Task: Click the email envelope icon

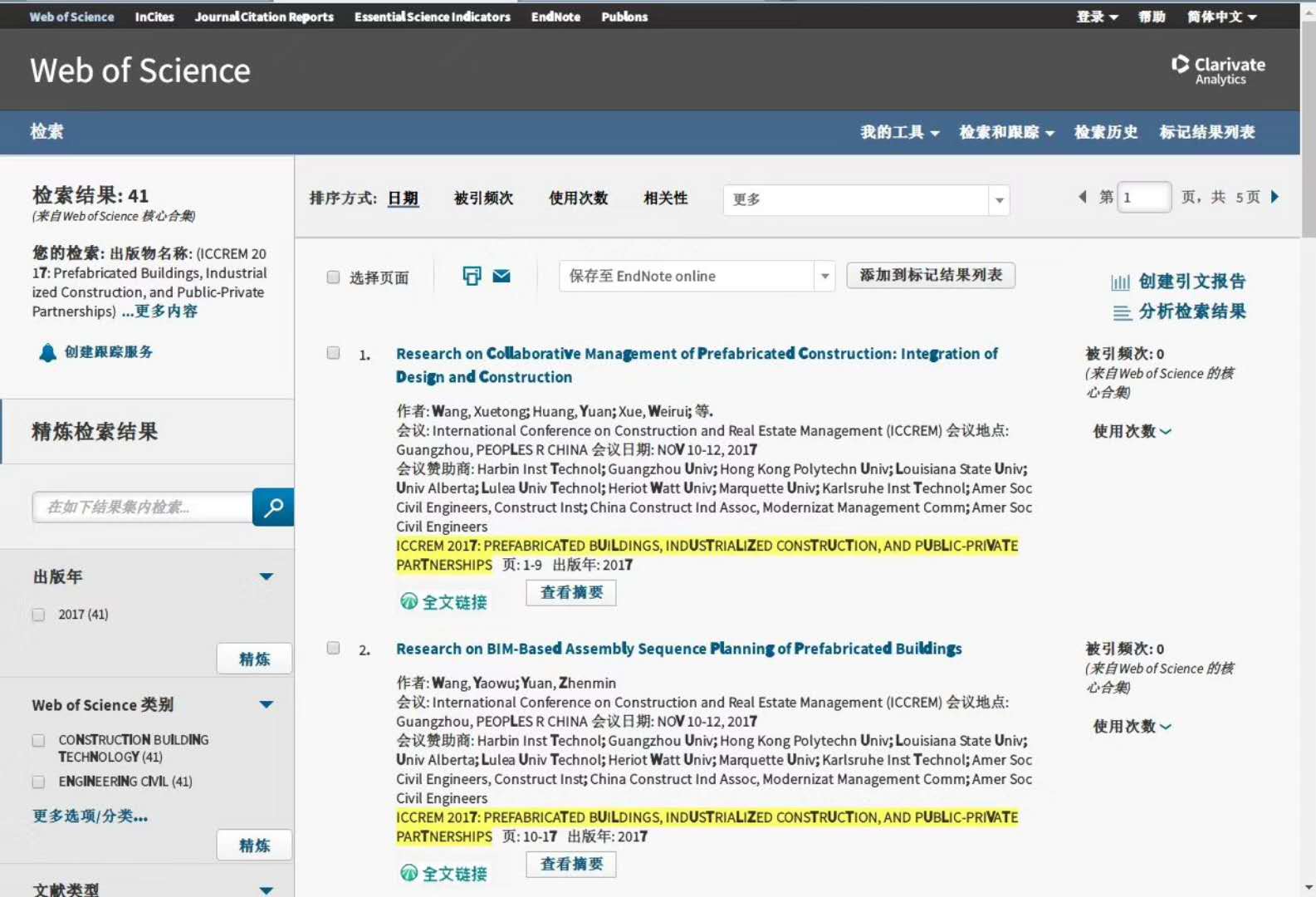Action: (501, 276)
